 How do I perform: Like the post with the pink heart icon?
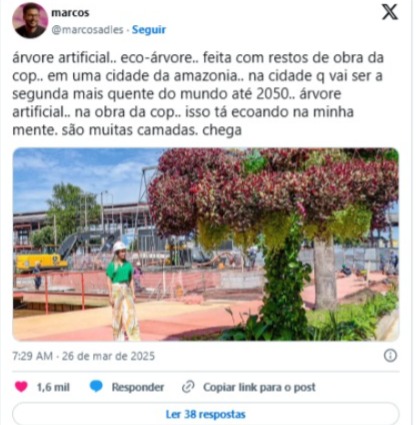21,387
